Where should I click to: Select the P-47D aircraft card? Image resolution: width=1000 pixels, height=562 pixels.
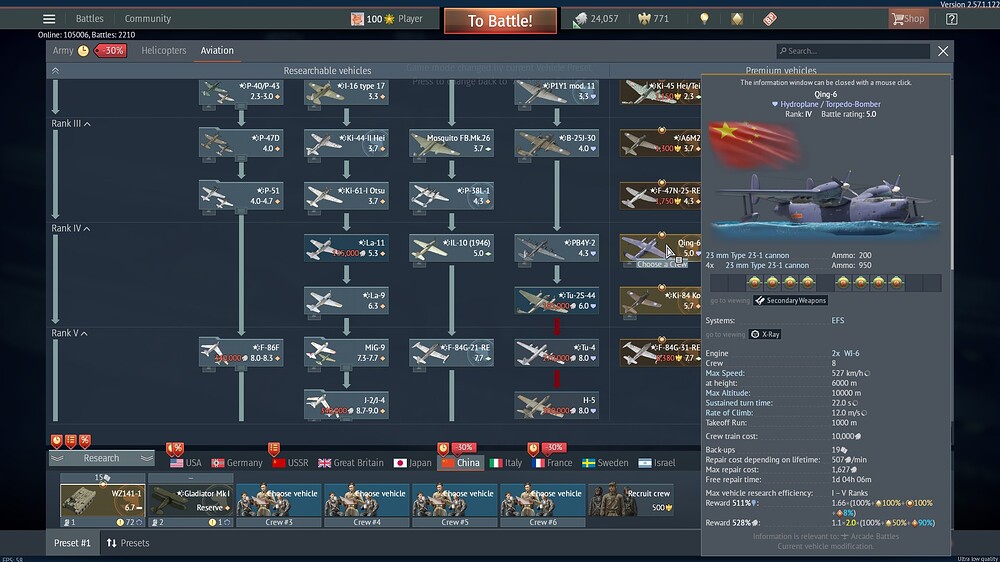pos(241,143)
